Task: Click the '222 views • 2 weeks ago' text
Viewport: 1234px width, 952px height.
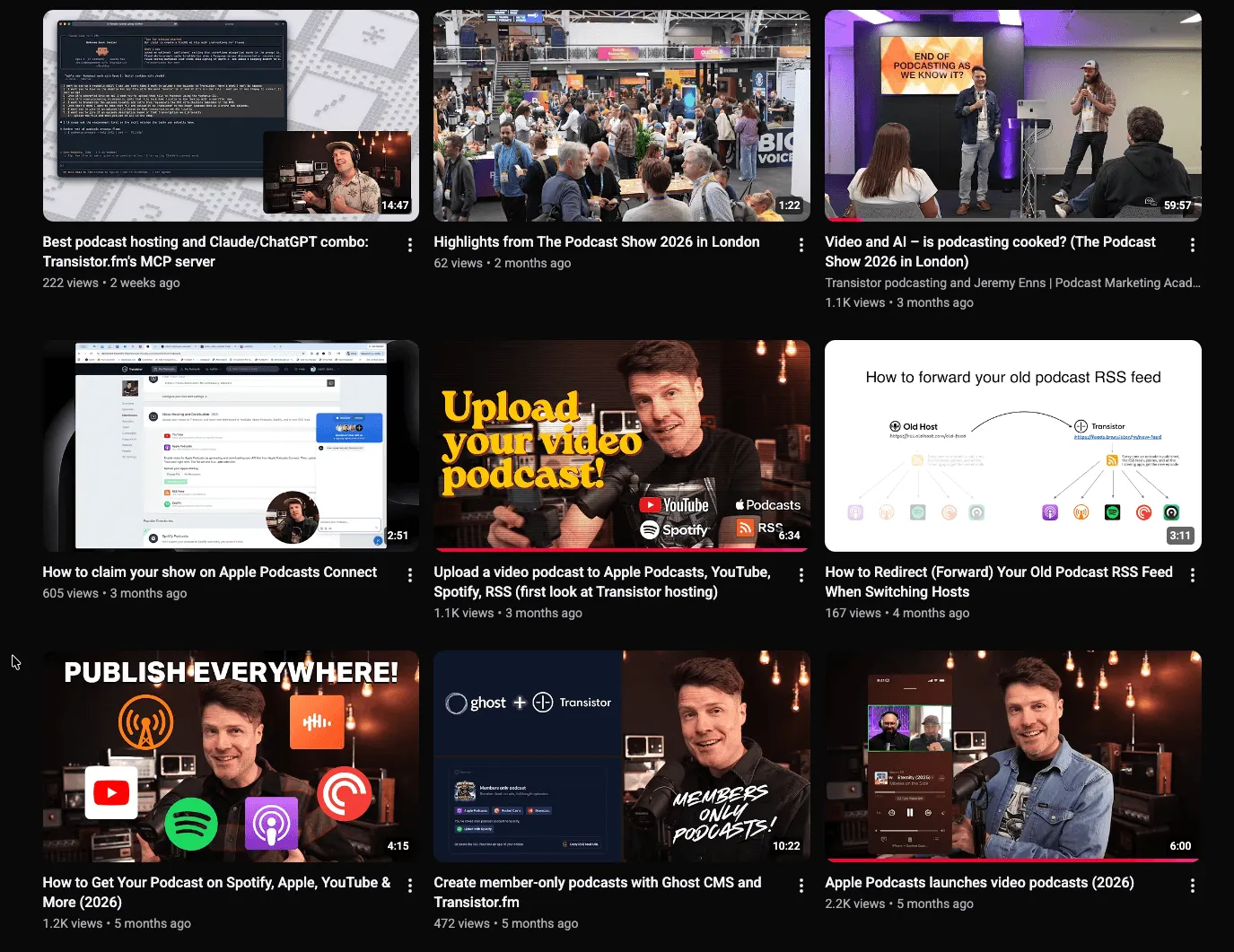Action: 111,283
